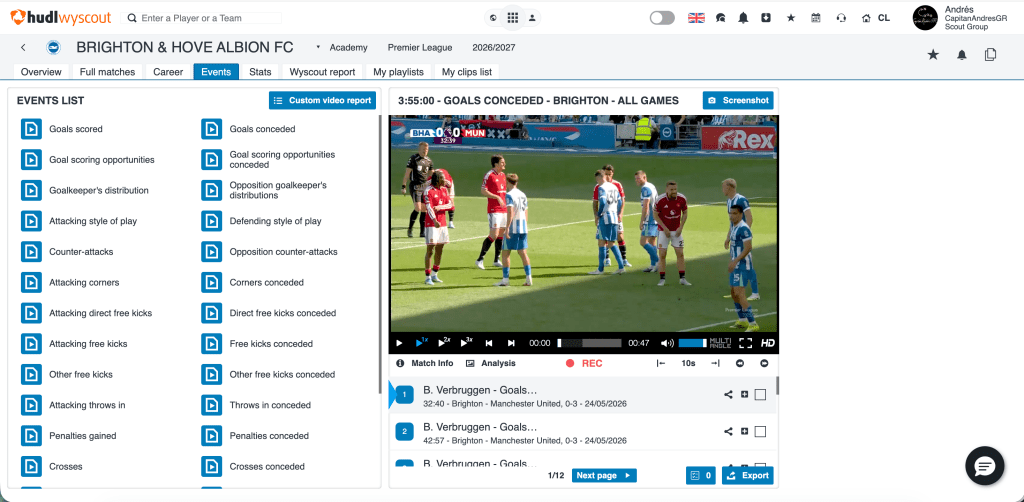Play the Penalties gained event videos

click(x=31, y=436)
